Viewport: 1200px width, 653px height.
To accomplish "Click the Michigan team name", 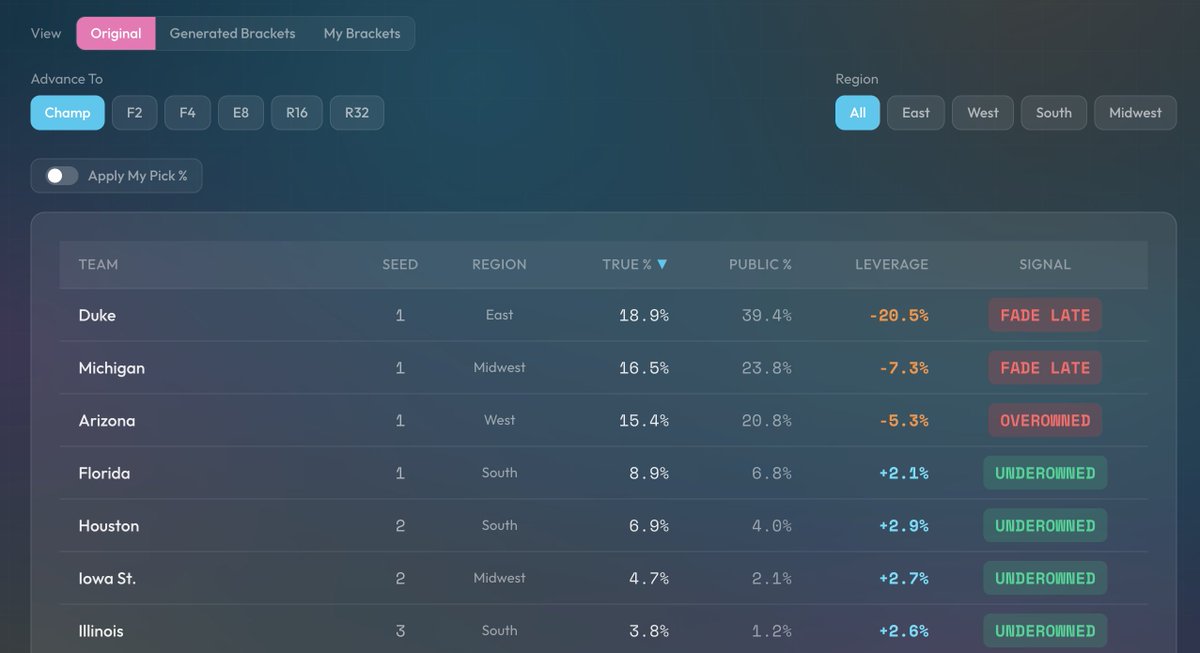I will (111, 368).
